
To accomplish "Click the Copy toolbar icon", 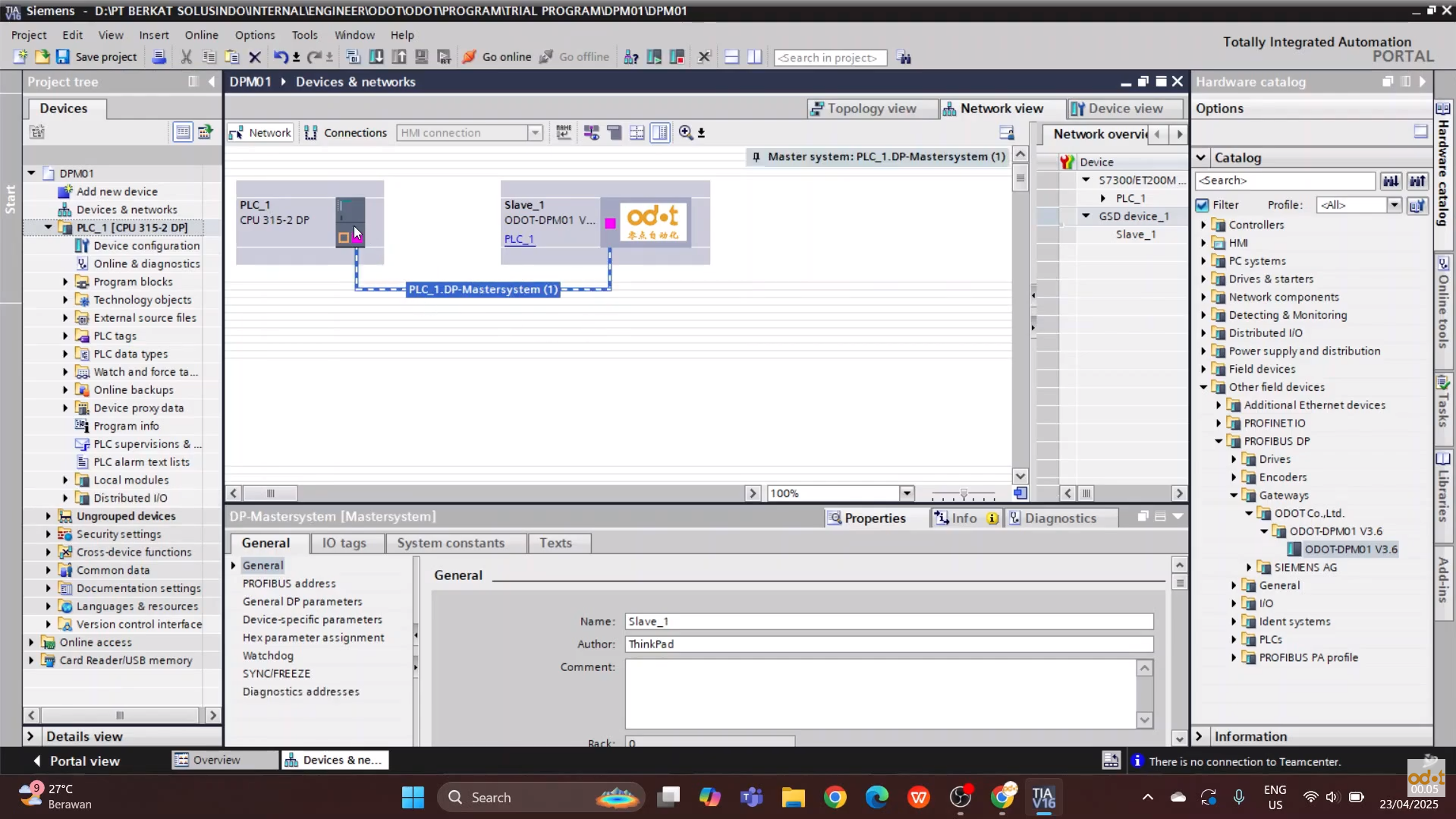I will point(209,57).
